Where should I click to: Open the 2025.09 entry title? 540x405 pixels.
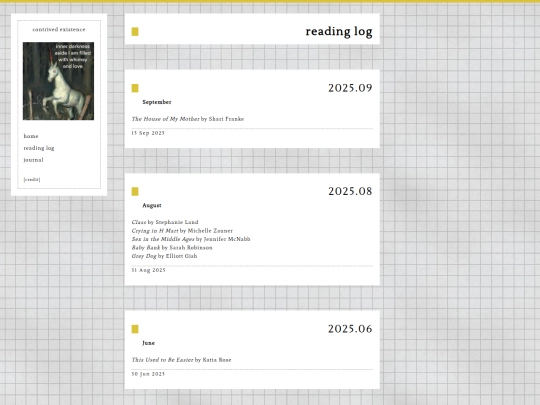(x=350, y=88)
